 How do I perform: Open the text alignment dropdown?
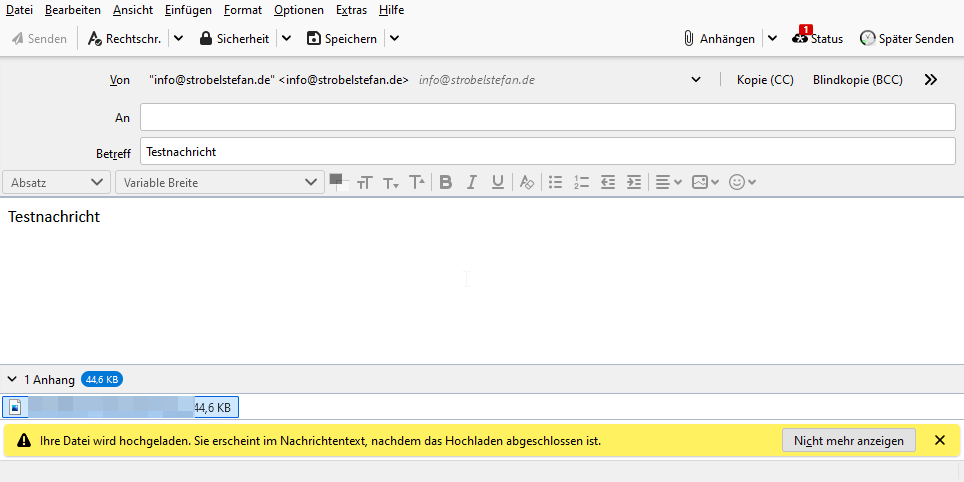pos(668,182)
